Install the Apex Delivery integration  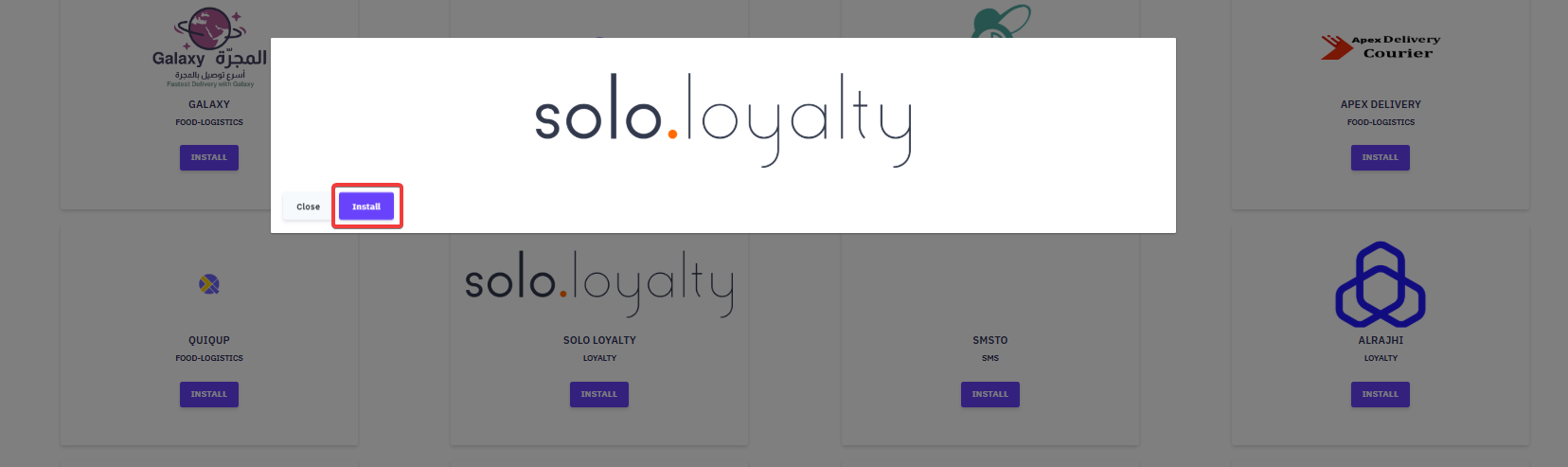pyautogui.click(x=1381, y=157)
